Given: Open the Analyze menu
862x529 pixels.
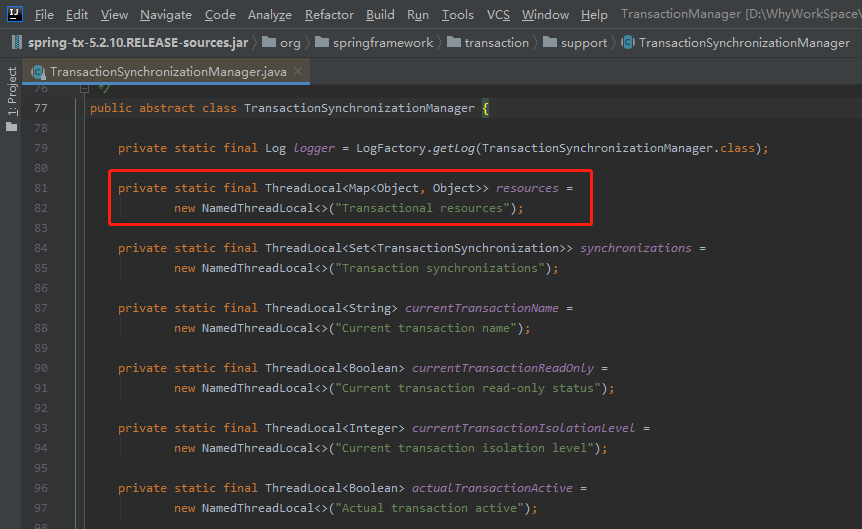Looking at the screenshot, I should pos(270,15).
